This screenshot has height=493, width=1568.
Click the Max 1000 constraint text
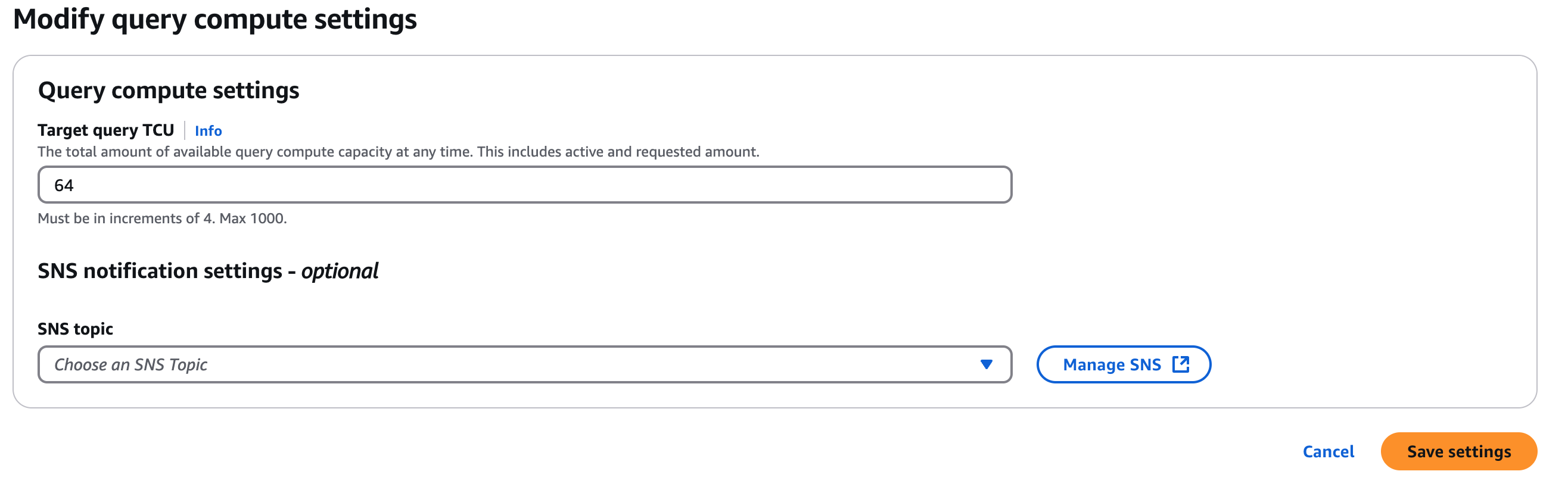tap(253, 219)
